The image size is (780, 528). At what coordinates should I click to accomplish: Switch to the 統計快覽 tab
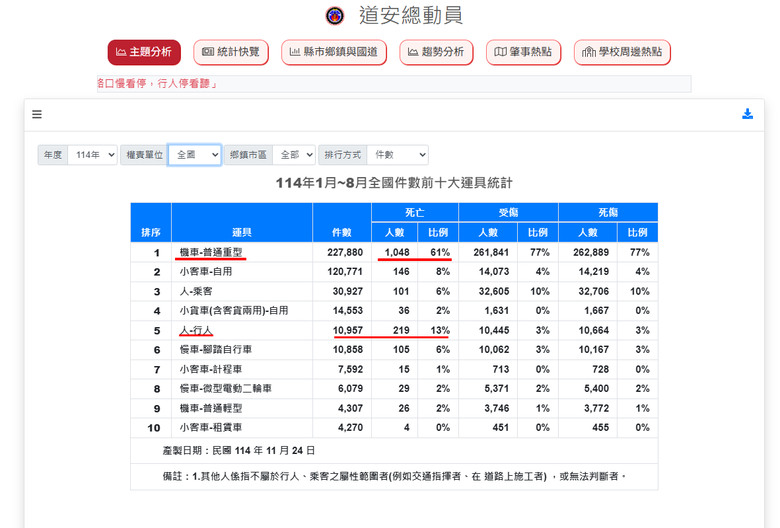pyautogui.click(x=231, y=52)
